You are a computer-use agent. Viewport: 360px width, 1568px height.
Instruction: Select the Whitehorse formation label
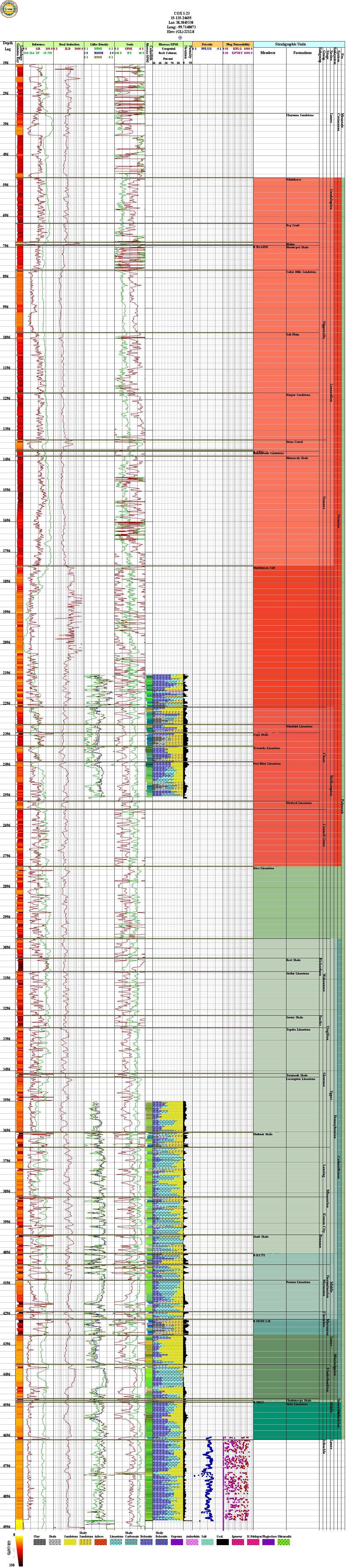(x=293, y=180)
